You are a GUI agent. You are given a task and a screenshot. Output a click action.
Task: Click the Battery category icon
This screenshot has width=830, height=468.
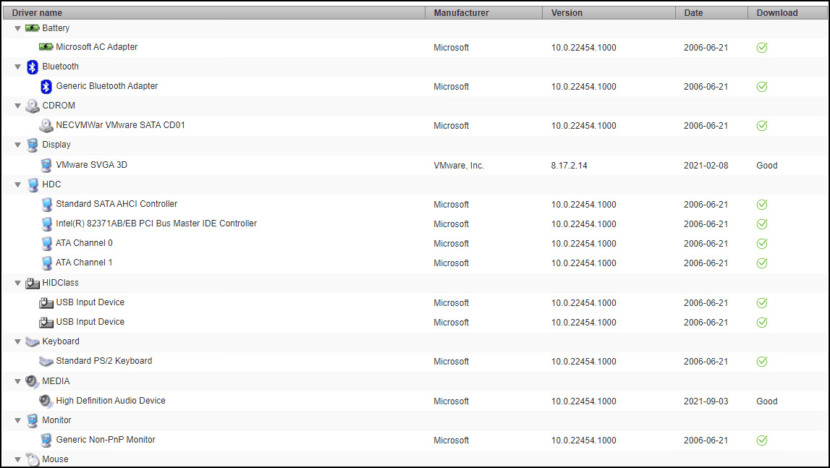(x=32, y=28)
